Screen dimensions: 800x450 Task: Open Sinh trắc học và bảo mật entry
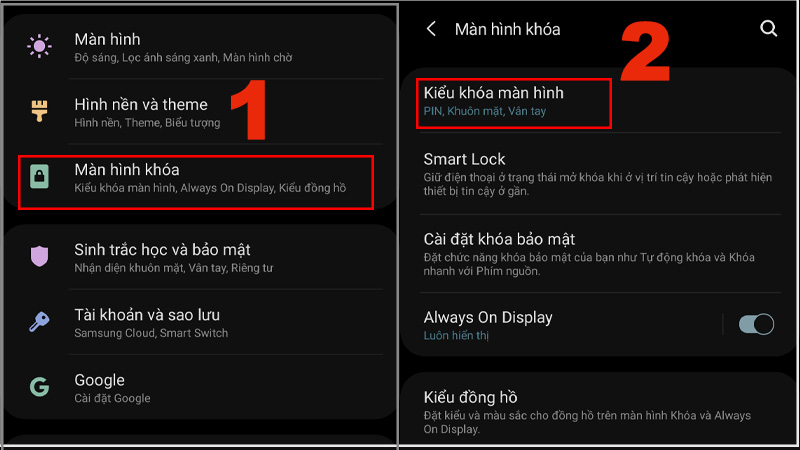pos(201,258)
